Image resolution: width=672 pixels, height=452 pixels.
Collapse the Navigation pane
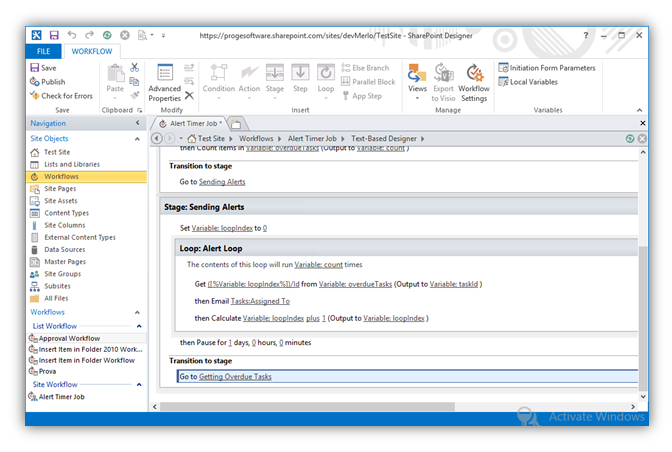tap(138, 123)
